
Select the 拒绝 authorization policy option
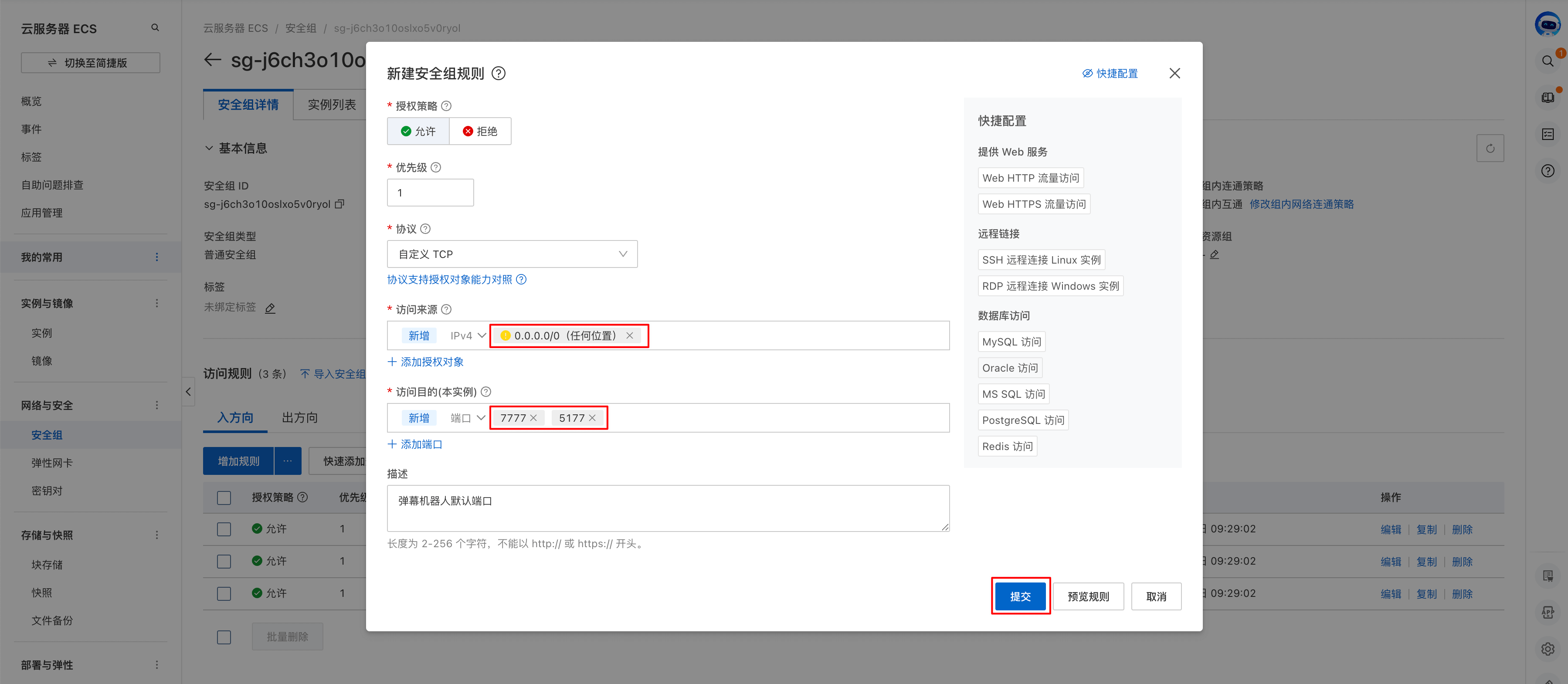point(480,131)
